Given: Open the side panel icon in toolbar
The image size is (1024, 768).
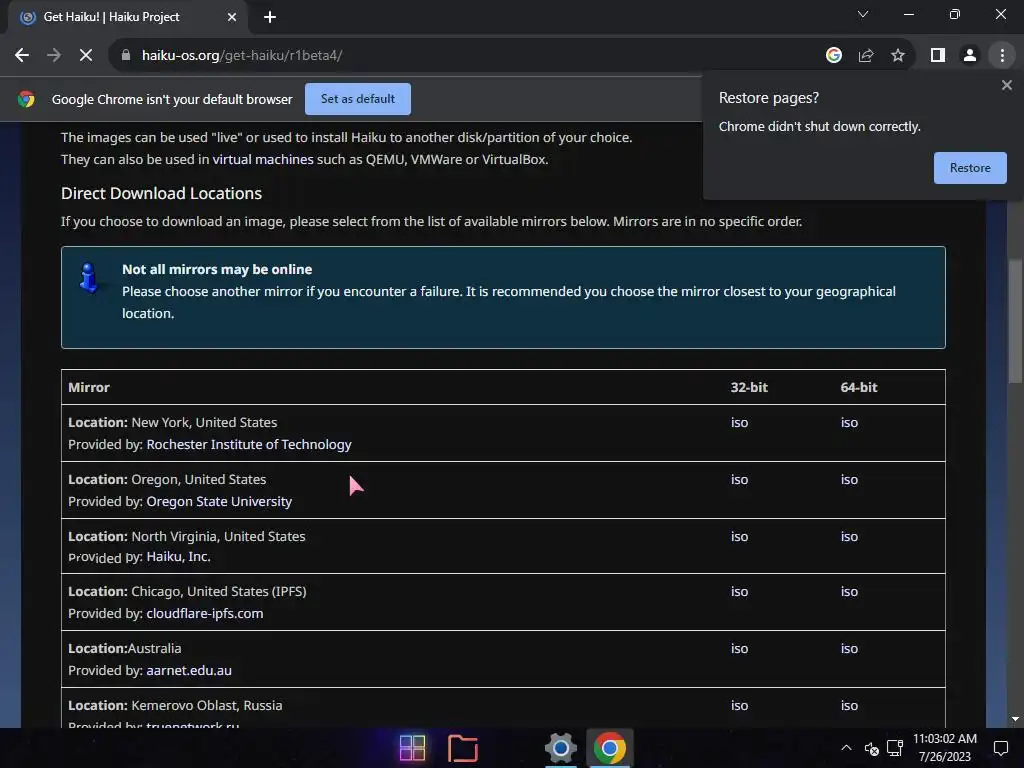Looking at the screenshot, I should pos(938,56).
